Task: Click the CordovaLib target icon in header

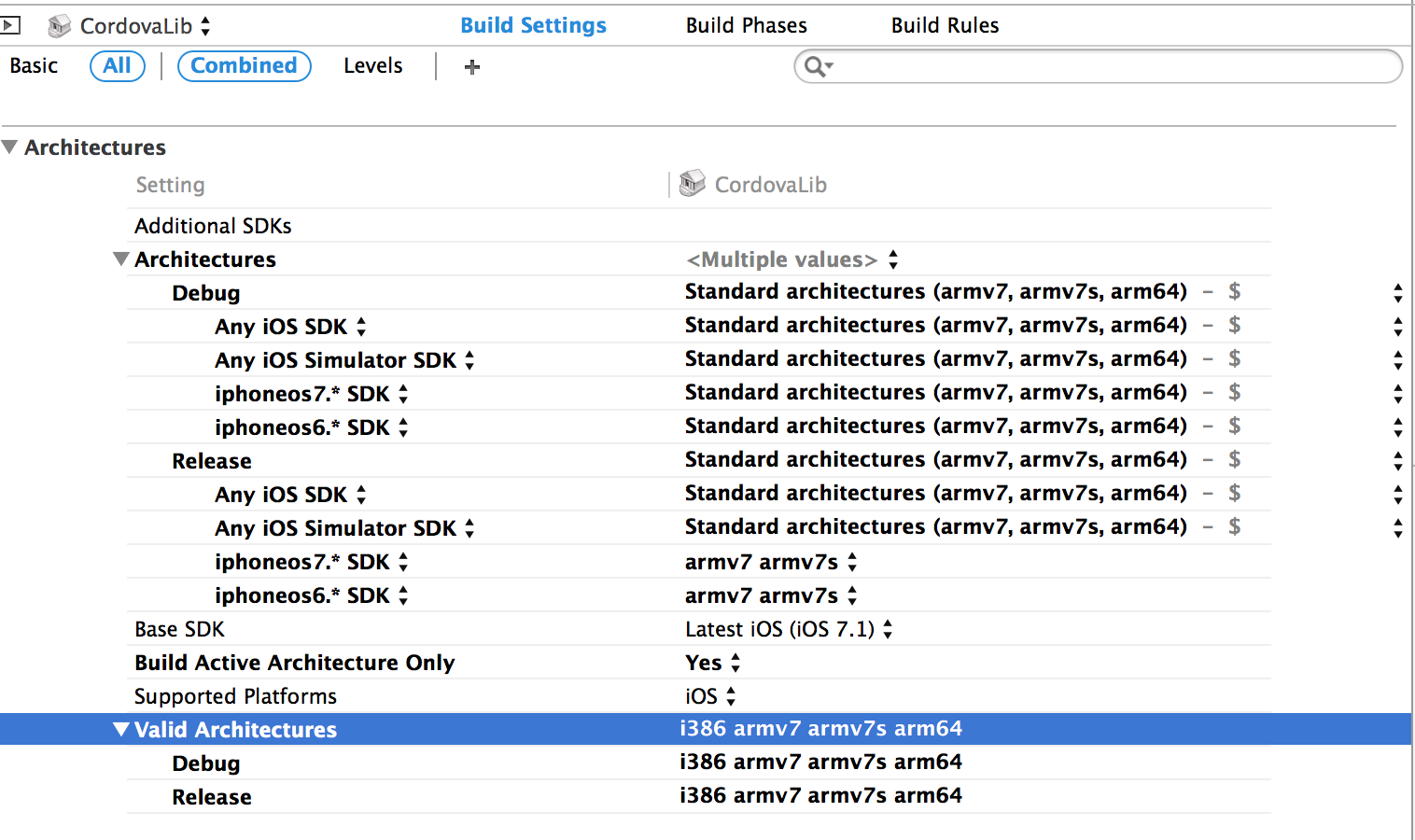Action: click(x=60, y=26)
